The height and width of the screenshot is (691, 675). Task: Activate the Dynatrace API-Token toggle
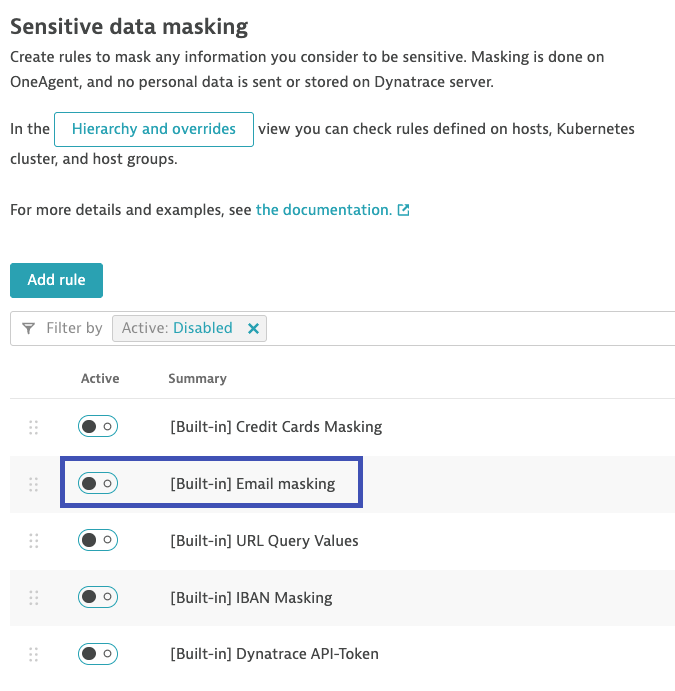click(98, 654)
